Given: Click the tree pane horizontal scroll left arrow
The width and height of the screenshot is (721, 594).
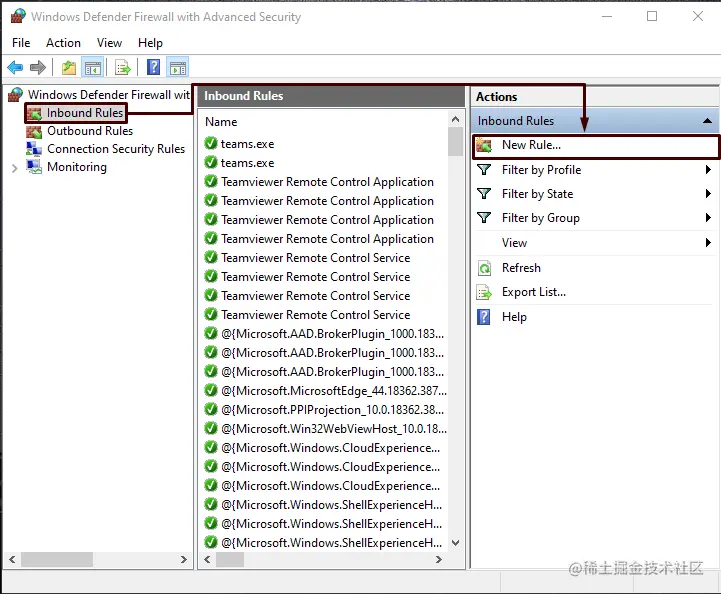Looking at the screenshot, I should (12, 560).
